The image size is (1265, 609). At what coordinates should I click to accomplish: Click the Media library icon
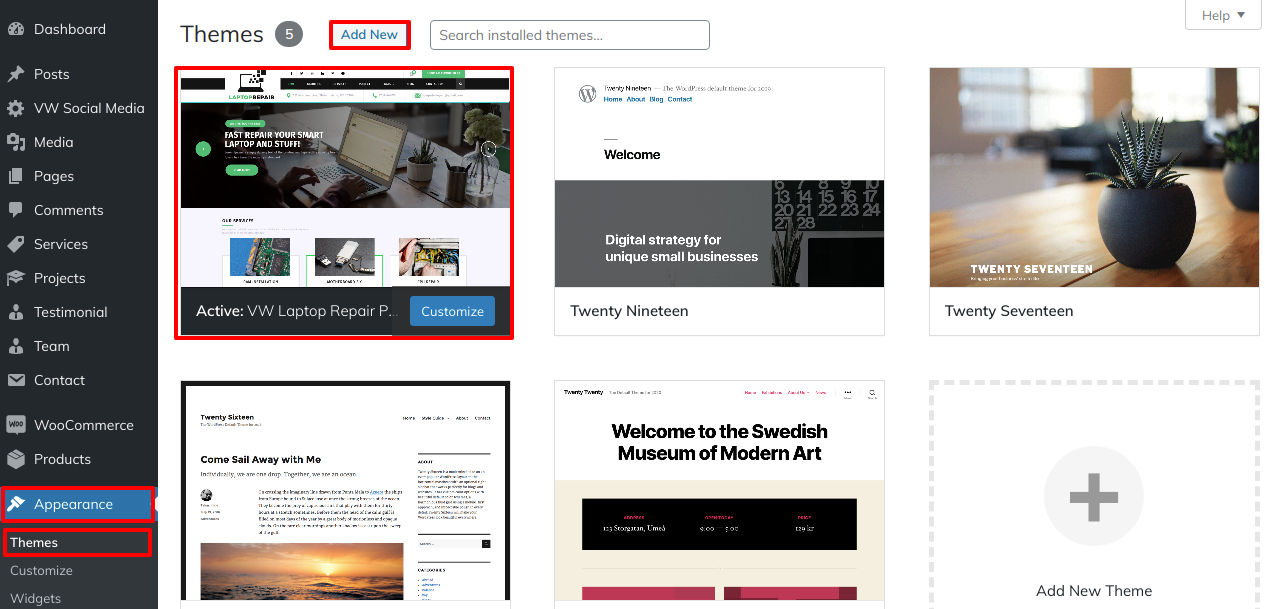tap(16, 142)
